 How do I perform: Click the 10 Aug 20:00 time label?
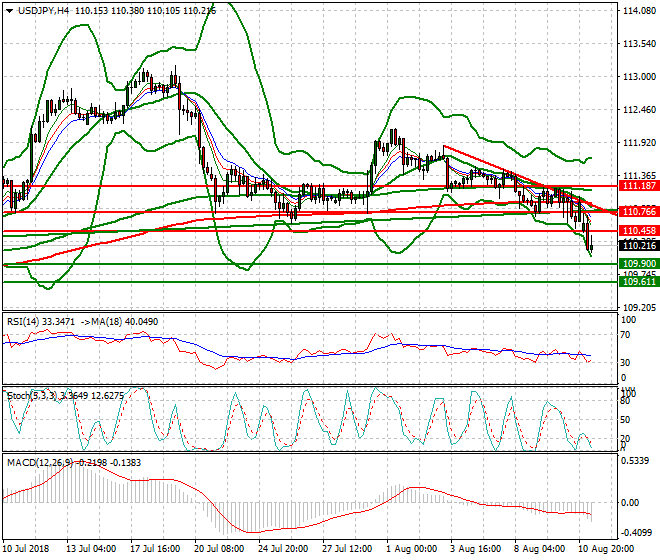pos(602,549)
